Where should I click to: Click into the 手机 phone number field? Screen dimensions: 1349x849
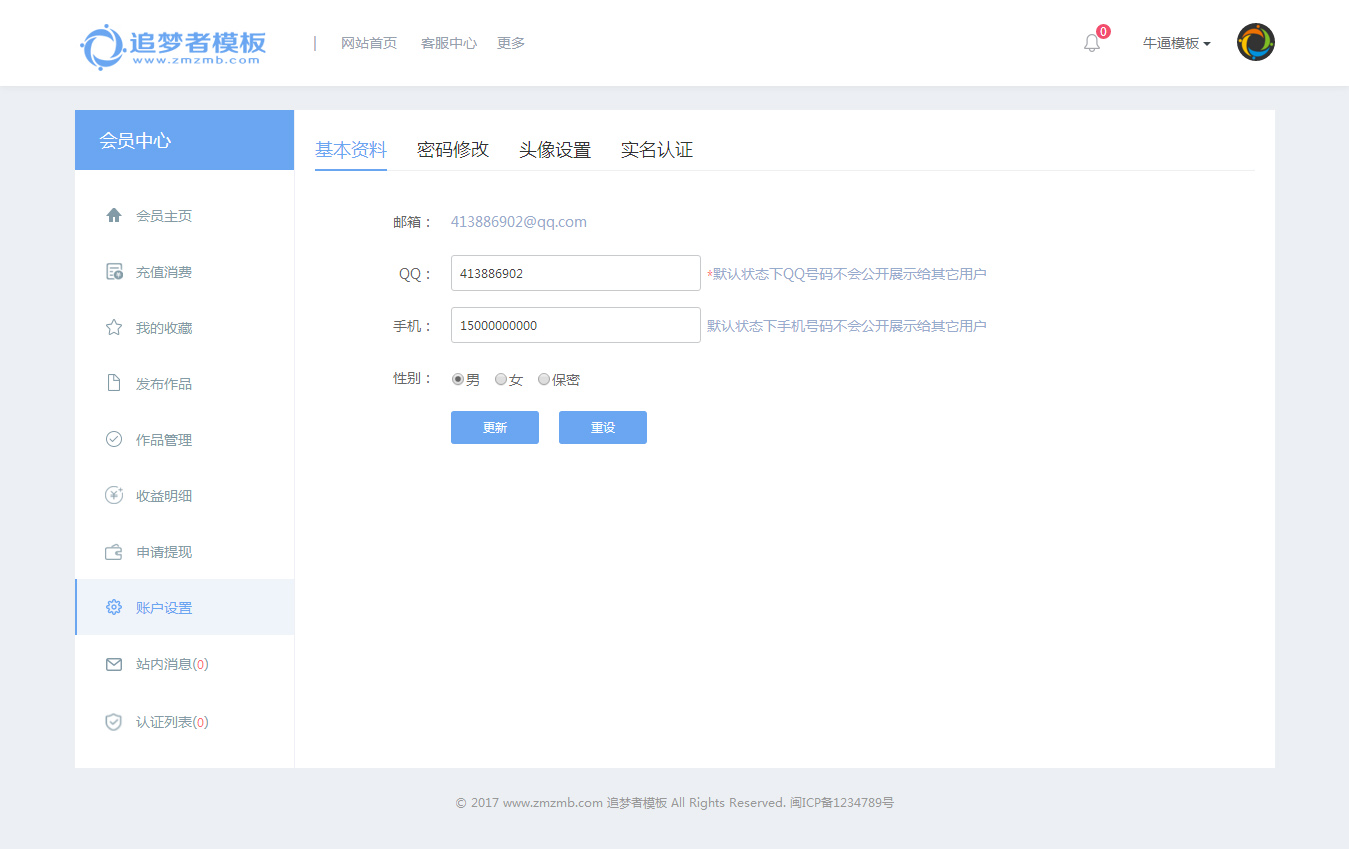point(575,325)
